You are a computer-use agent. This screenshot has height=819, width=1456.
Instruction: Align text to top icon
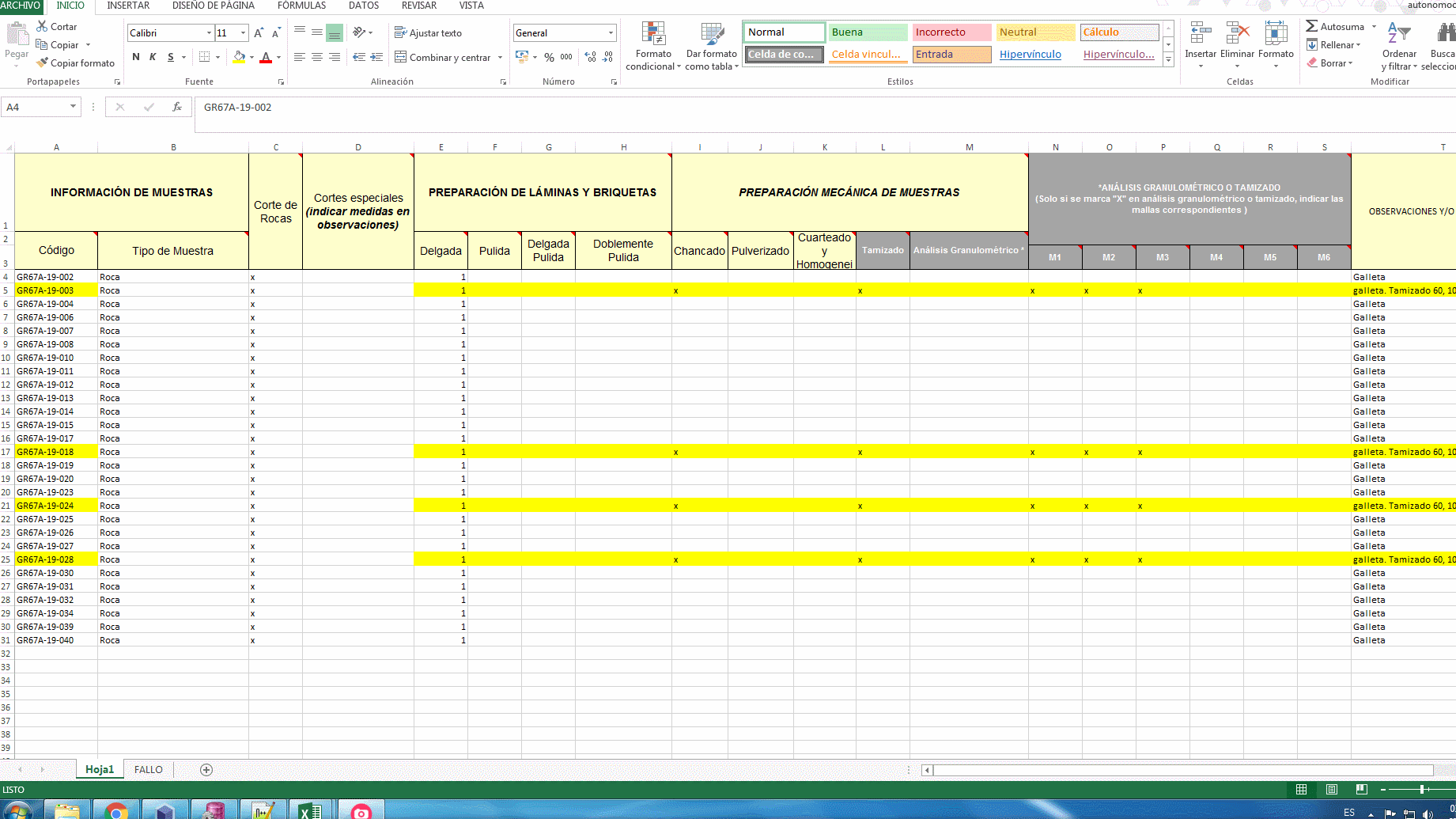(300, 32)
